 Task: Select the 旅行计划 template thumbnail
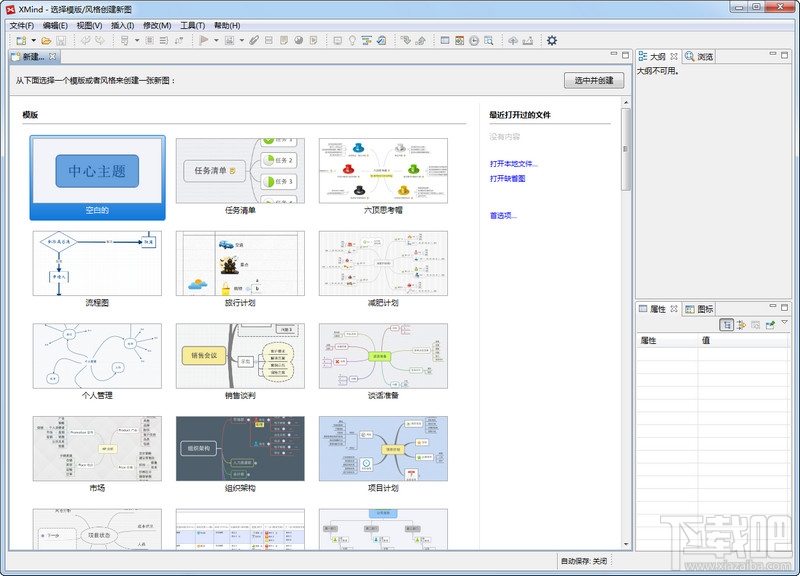(240, 263)
